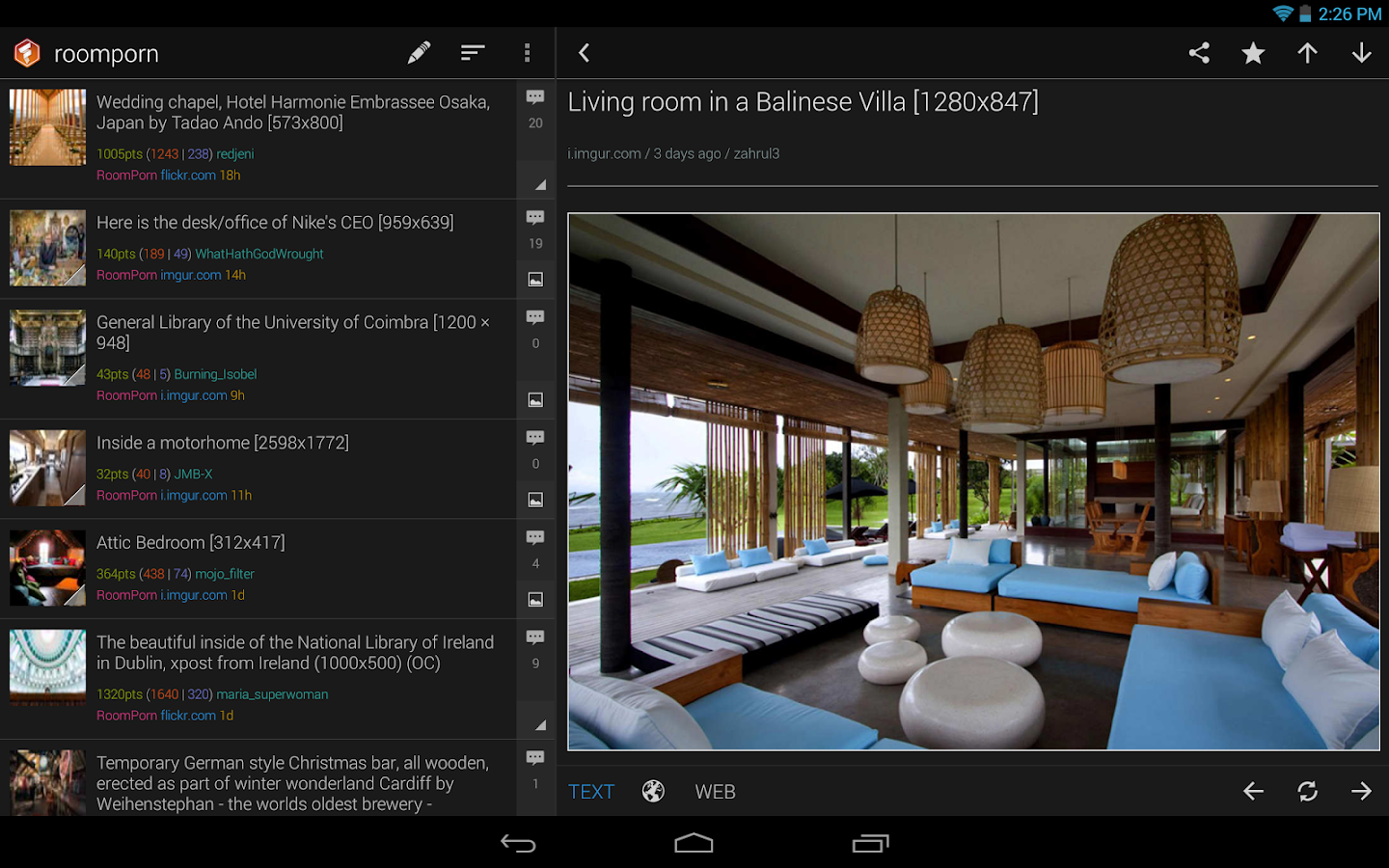Go back with the chevron arrow
The width and height of the screenshot is (1389, 868).
584,53
